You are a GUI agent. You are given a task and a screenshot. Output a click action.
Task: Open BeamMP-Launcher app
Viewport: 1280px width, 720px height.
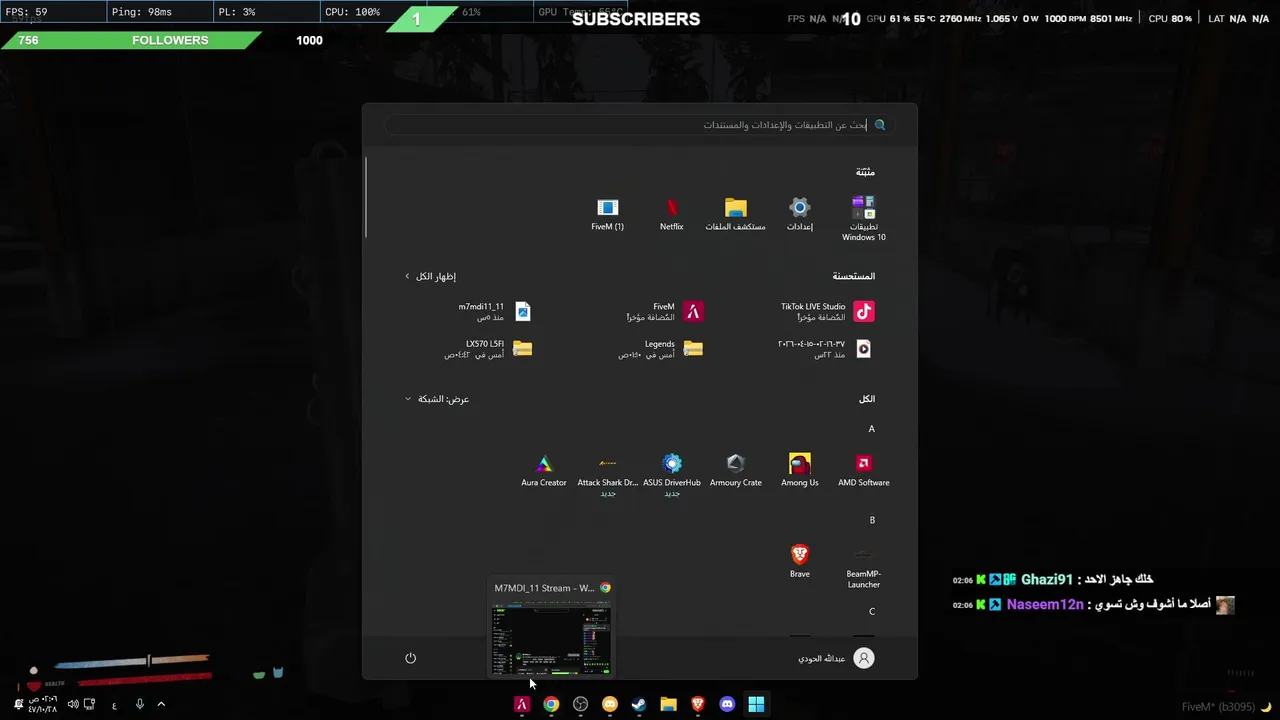(864, 567)
